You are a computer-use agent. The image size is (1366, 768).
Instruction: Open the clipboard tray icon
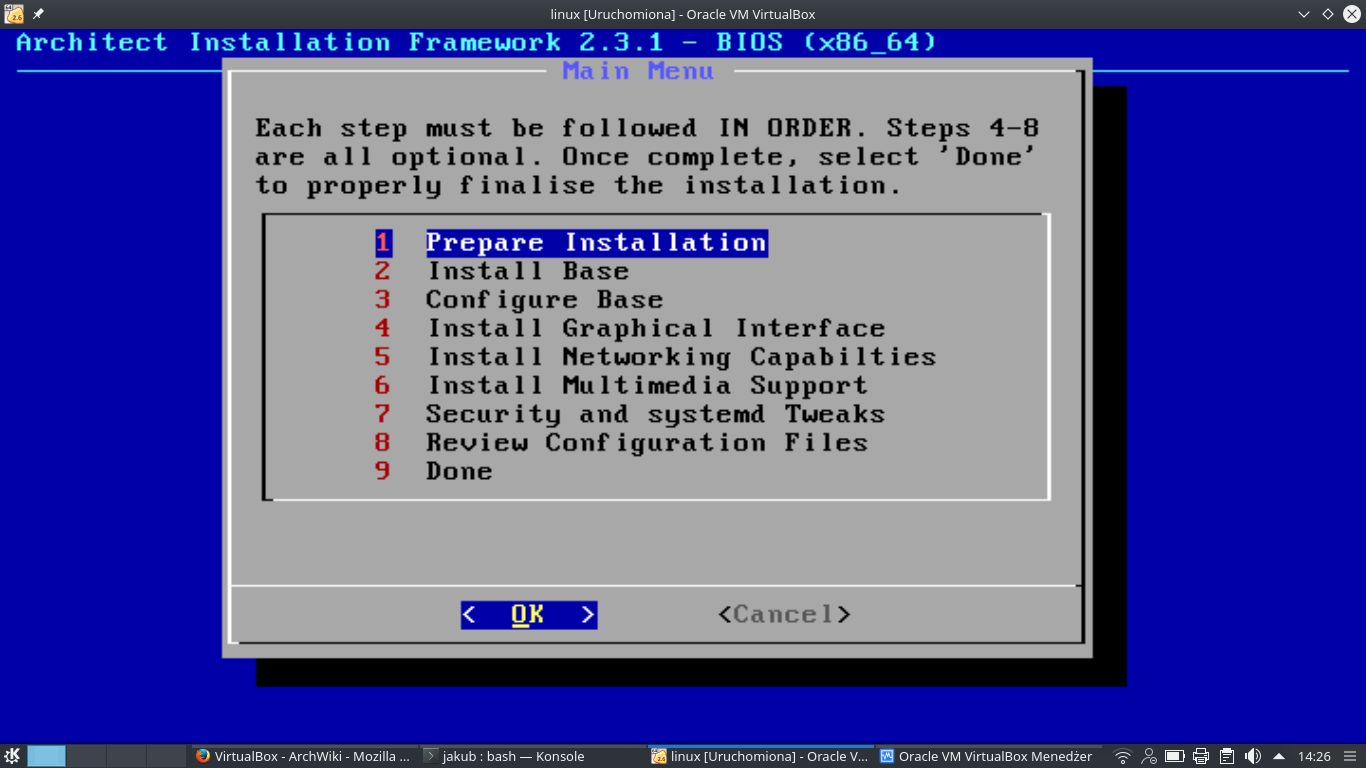pos(1227,756)
